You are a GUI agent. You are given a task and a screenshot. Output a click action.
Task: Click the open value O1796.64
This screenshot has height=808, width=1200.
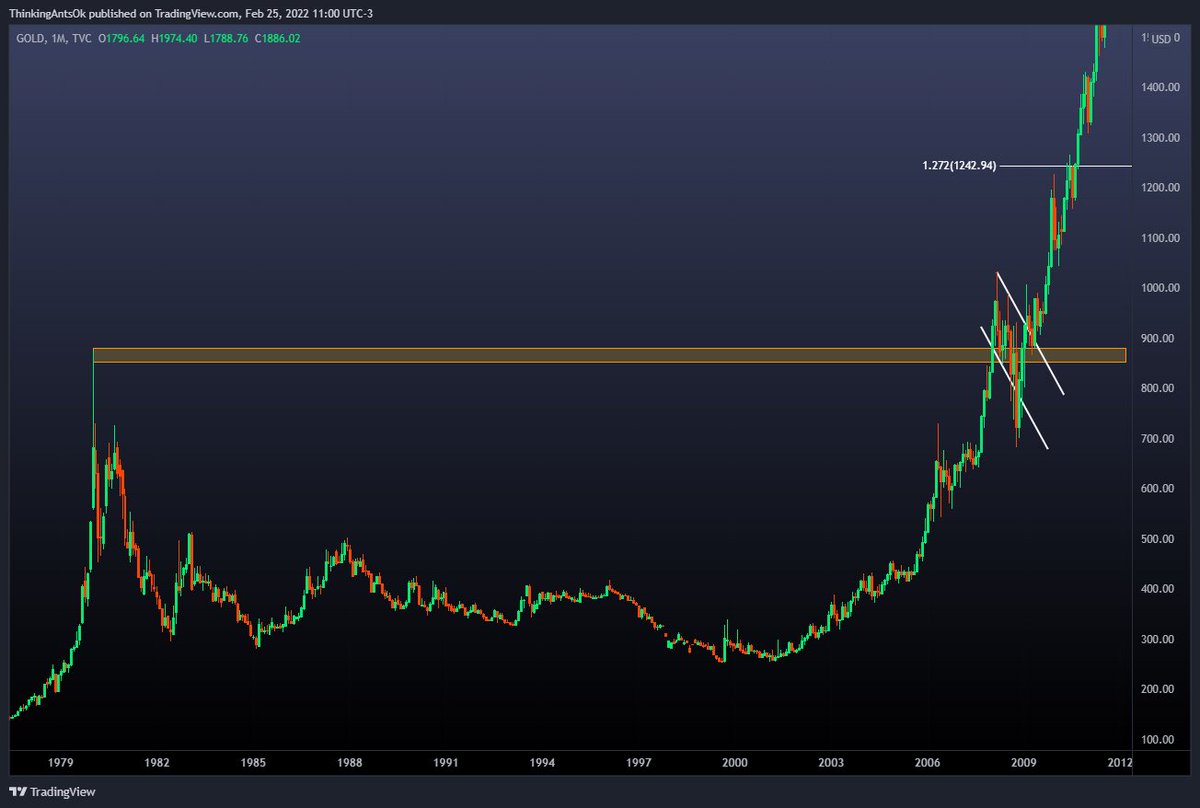tap(124, 38)
